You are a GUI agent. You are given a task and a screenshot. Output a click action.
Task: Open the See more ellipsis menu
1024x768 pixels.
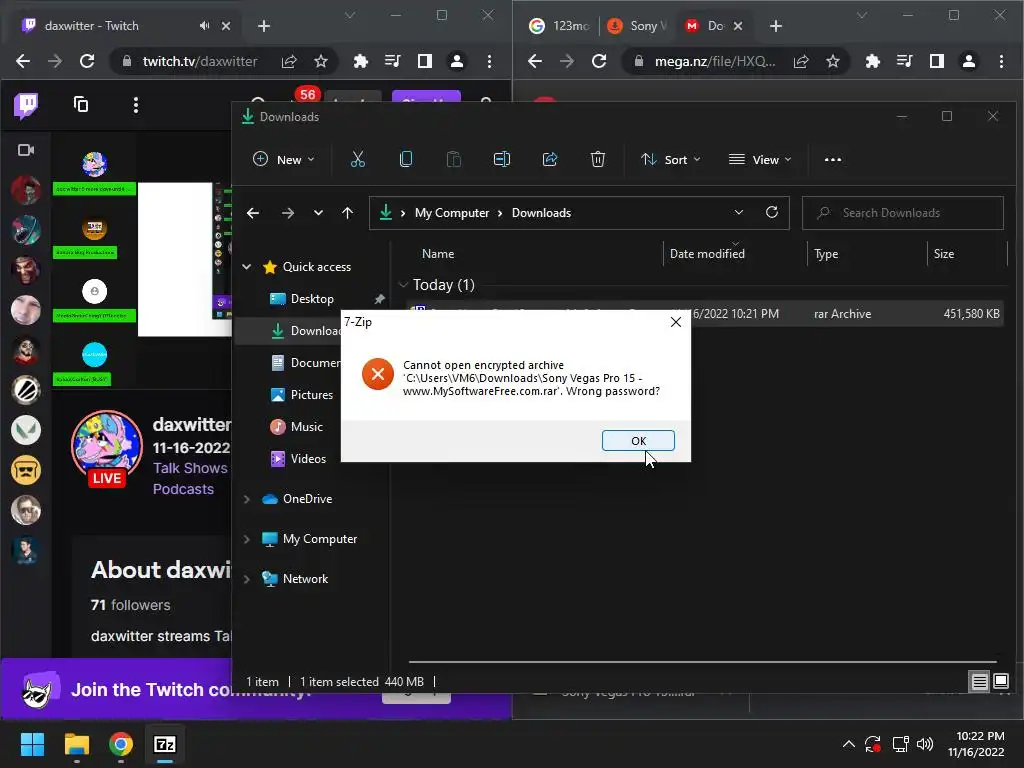(x=833, y=159)
